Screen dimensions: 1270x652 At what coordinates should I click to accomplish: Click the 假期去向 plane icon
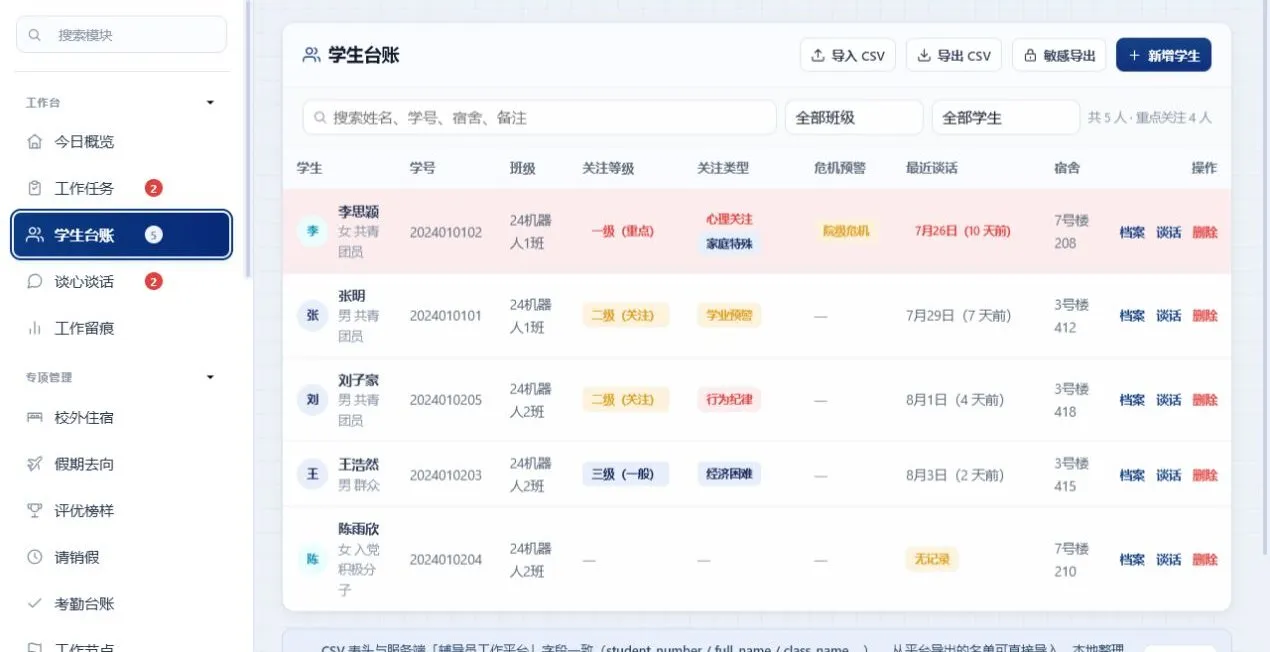[x=35, y=464]
